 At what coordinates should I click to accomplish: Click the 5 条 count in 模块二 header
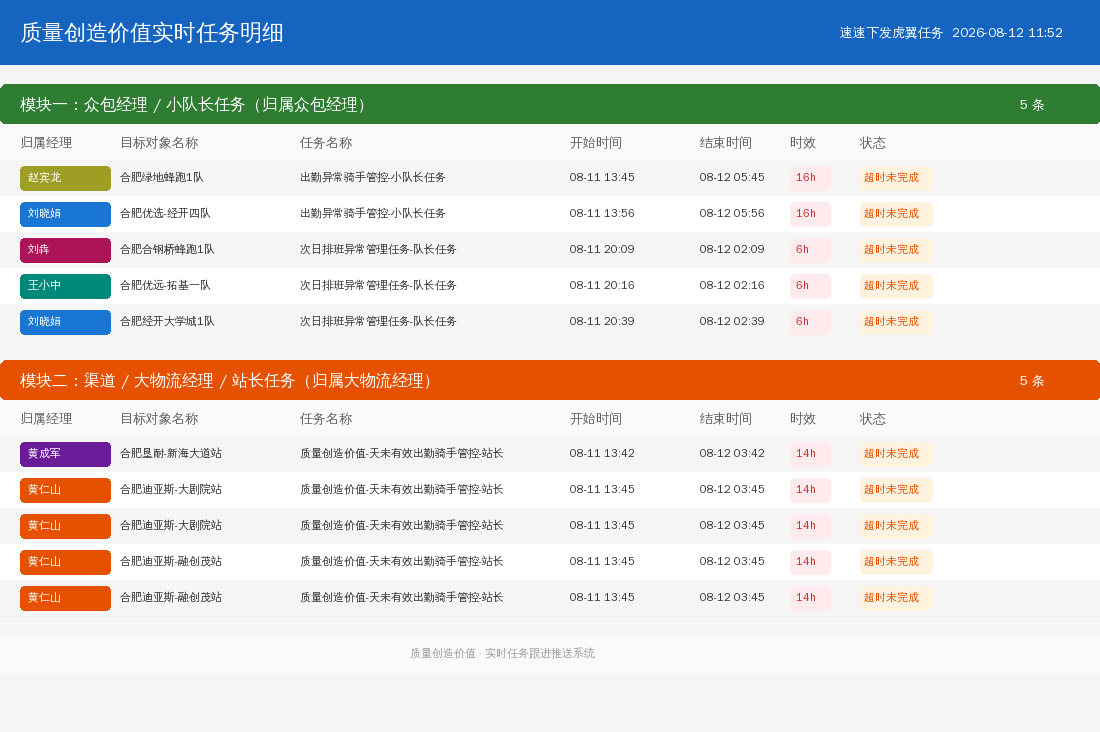1031,380
